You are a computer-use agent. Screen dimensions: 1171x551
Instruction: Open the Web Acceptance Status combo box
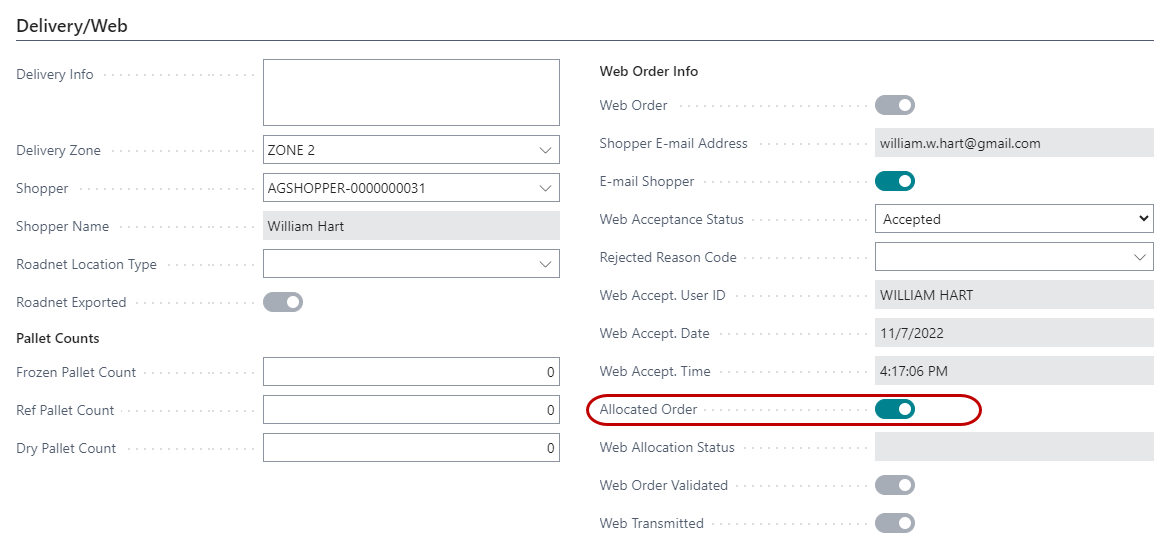click(x=1013, y=219)
